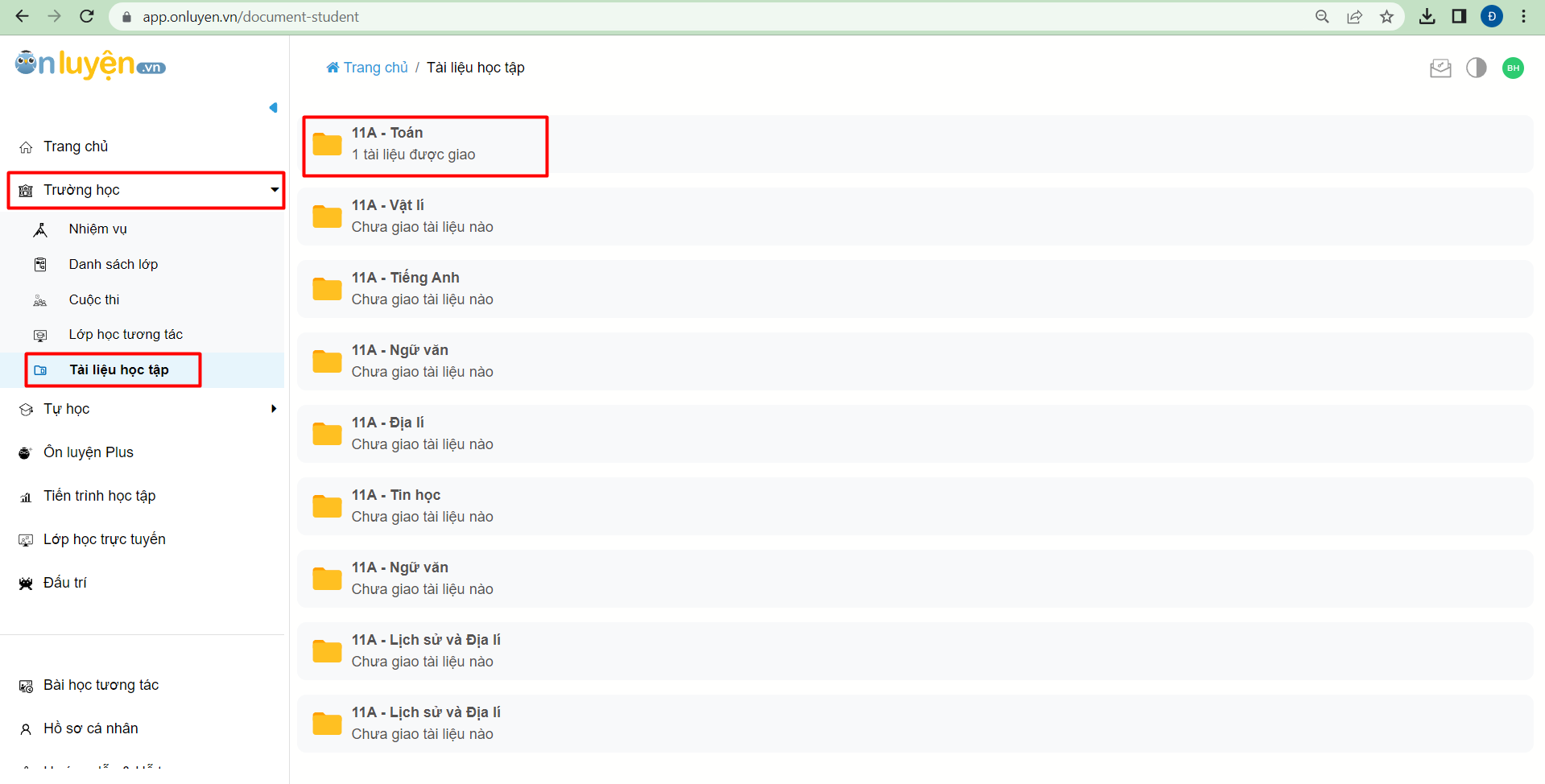Bookmark this page with star icon
This screenshot has height=784, width=1545.
(1386, 17)
